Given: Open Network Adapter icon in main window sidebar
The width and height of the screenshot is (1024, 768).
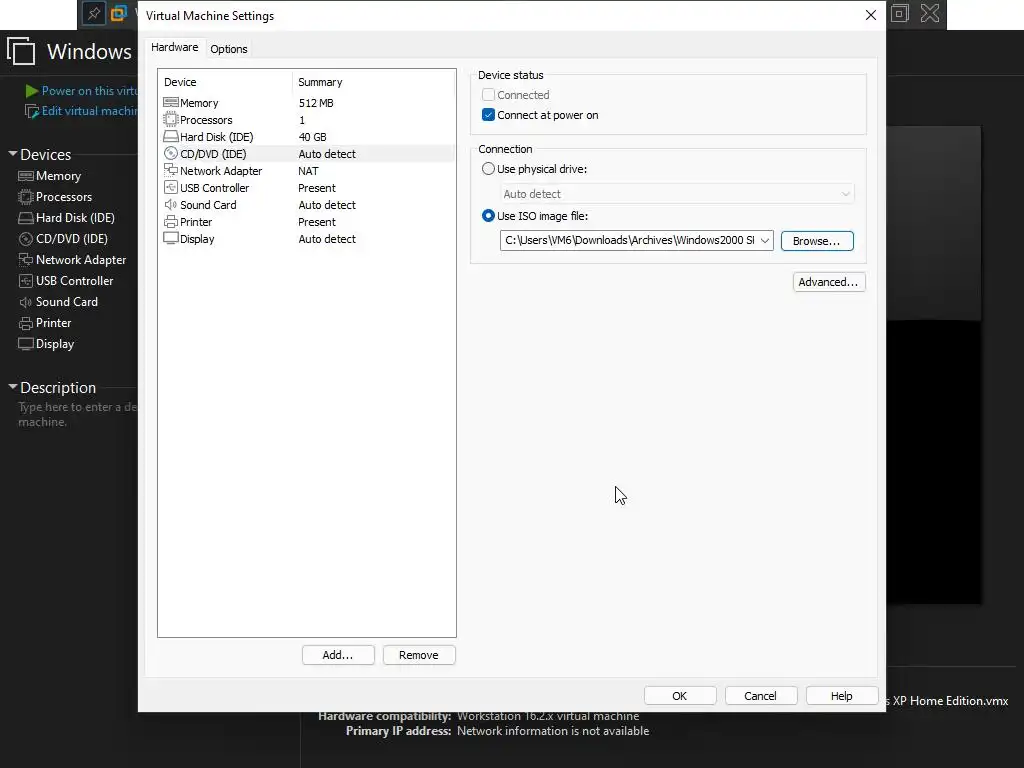Looking at the screenshot, I should click(25, 260).
